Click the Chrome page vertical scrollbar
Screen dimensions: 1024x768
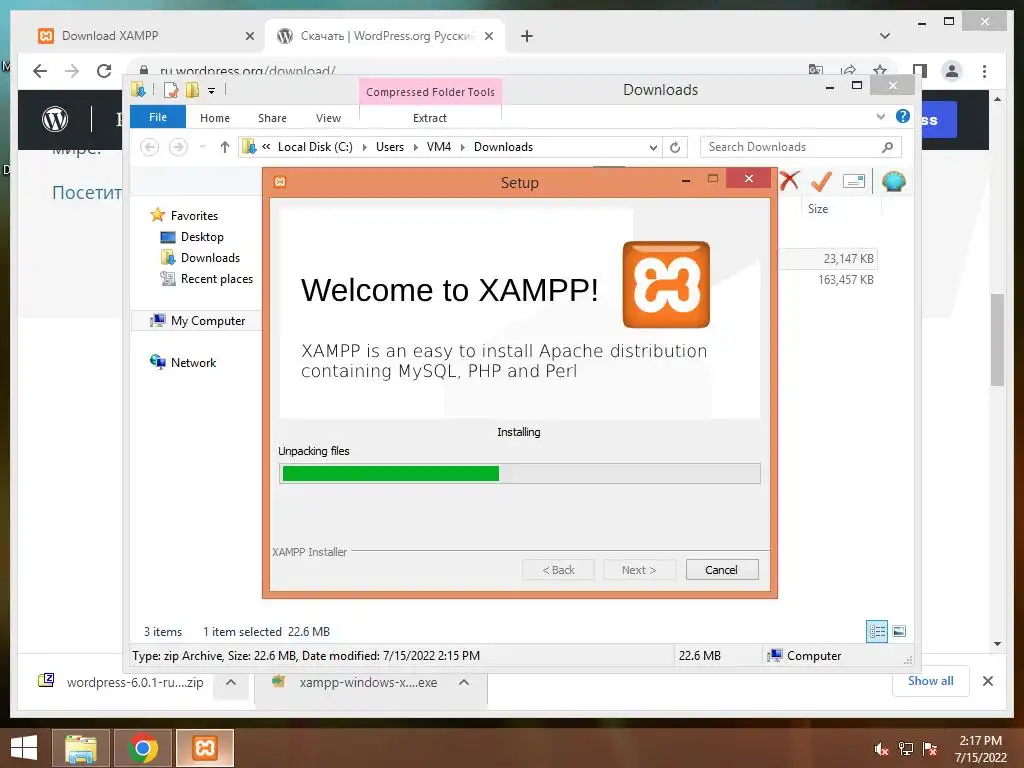[x=997, y=340]
